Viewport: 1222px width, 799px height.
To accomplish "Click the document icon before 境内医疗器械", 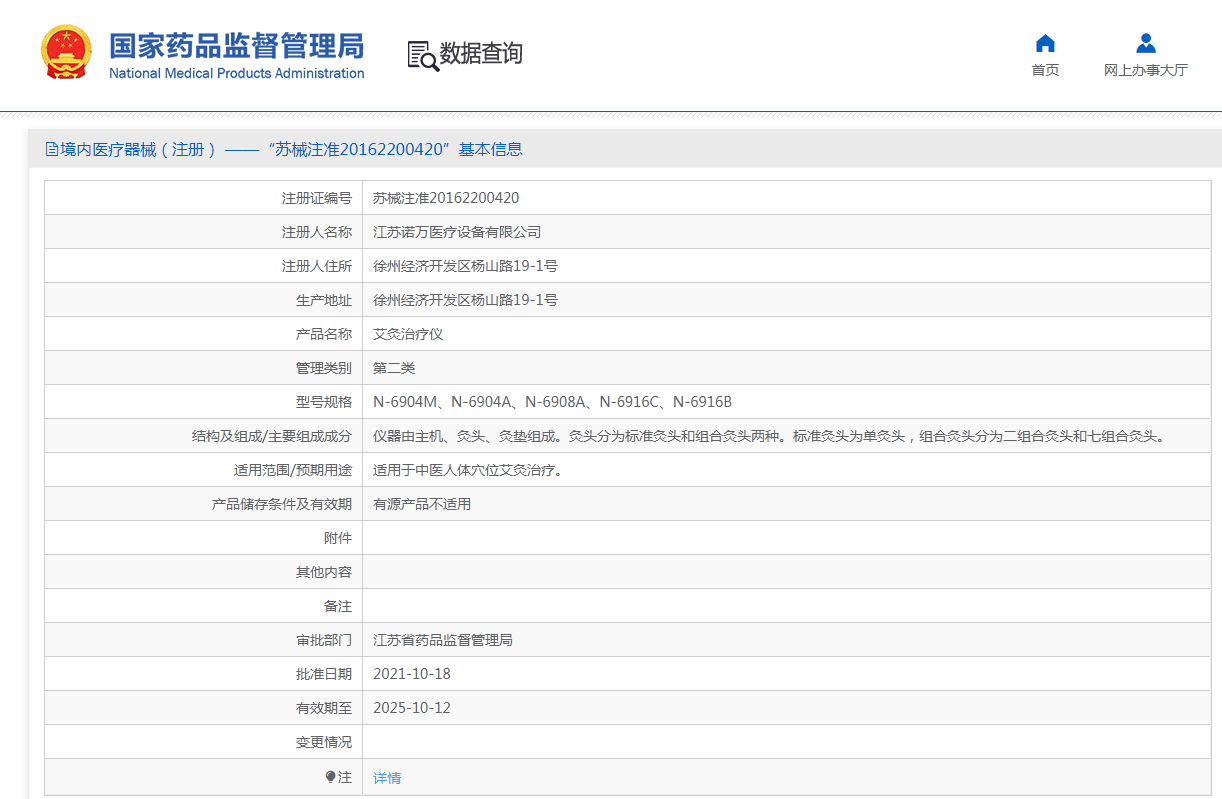I will coord(52,149).
